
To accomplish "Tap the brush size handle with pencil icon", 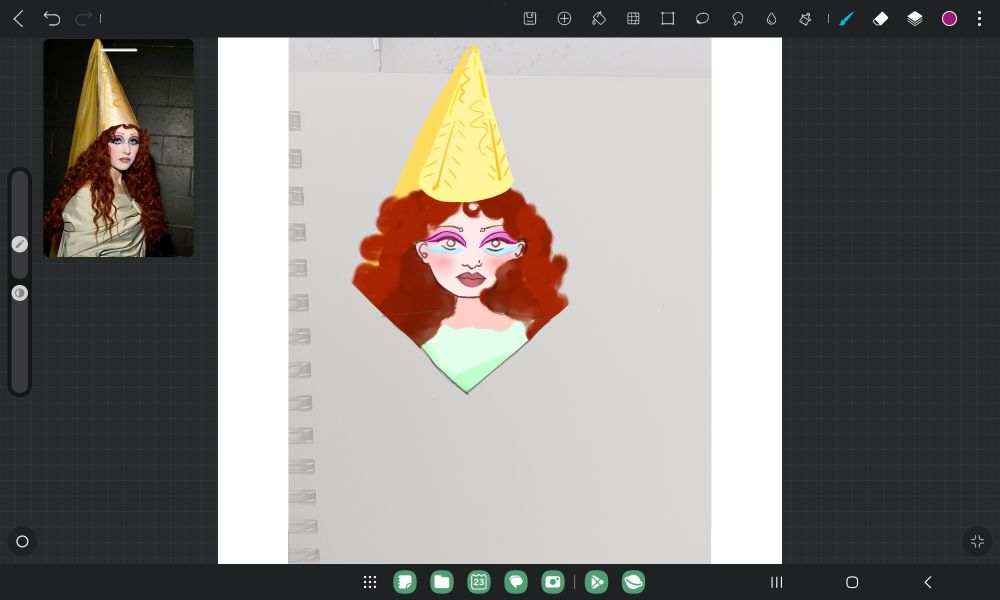I will 20,244.
